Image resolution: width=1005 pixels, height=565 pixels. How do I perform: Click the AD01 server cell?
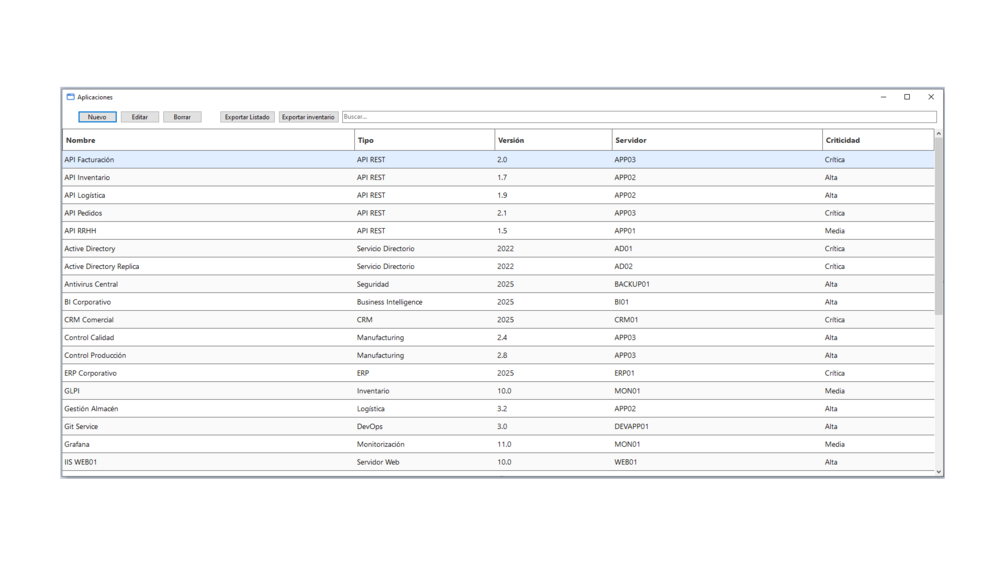pyautogui.click(x=624, y=249)
